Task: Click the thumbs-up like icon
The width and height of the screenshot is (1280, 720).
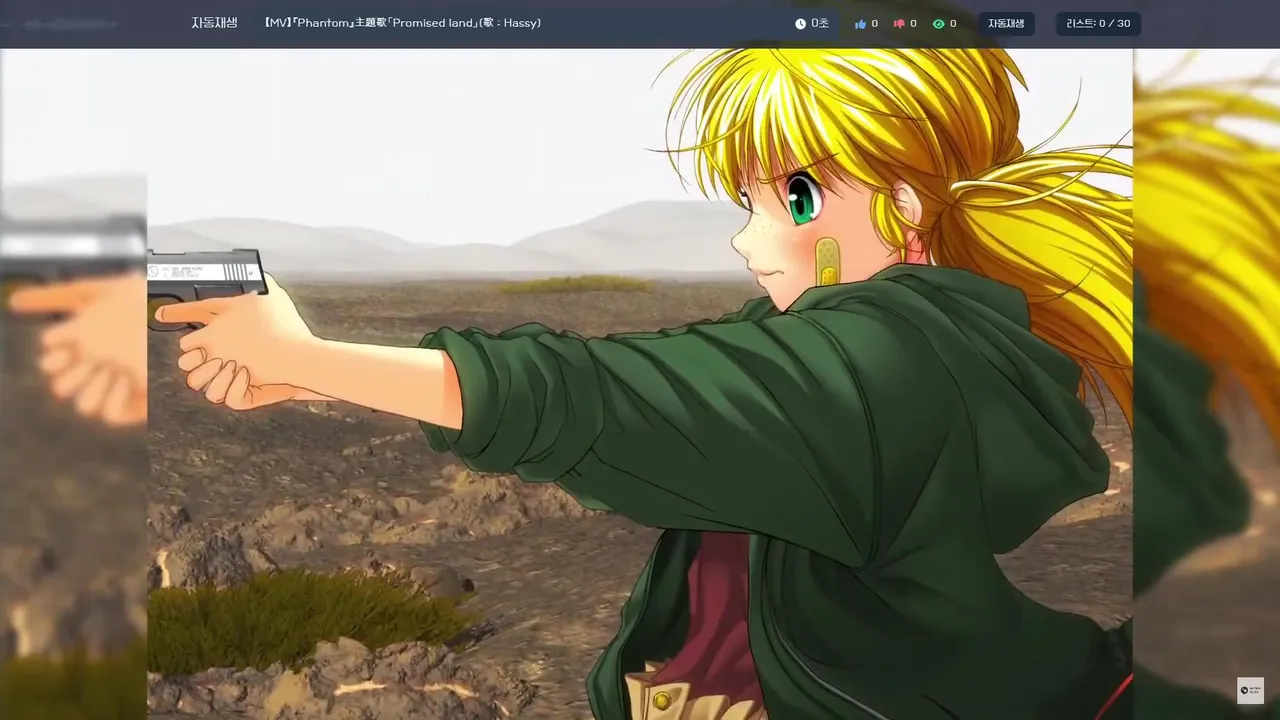Action: 860,24
